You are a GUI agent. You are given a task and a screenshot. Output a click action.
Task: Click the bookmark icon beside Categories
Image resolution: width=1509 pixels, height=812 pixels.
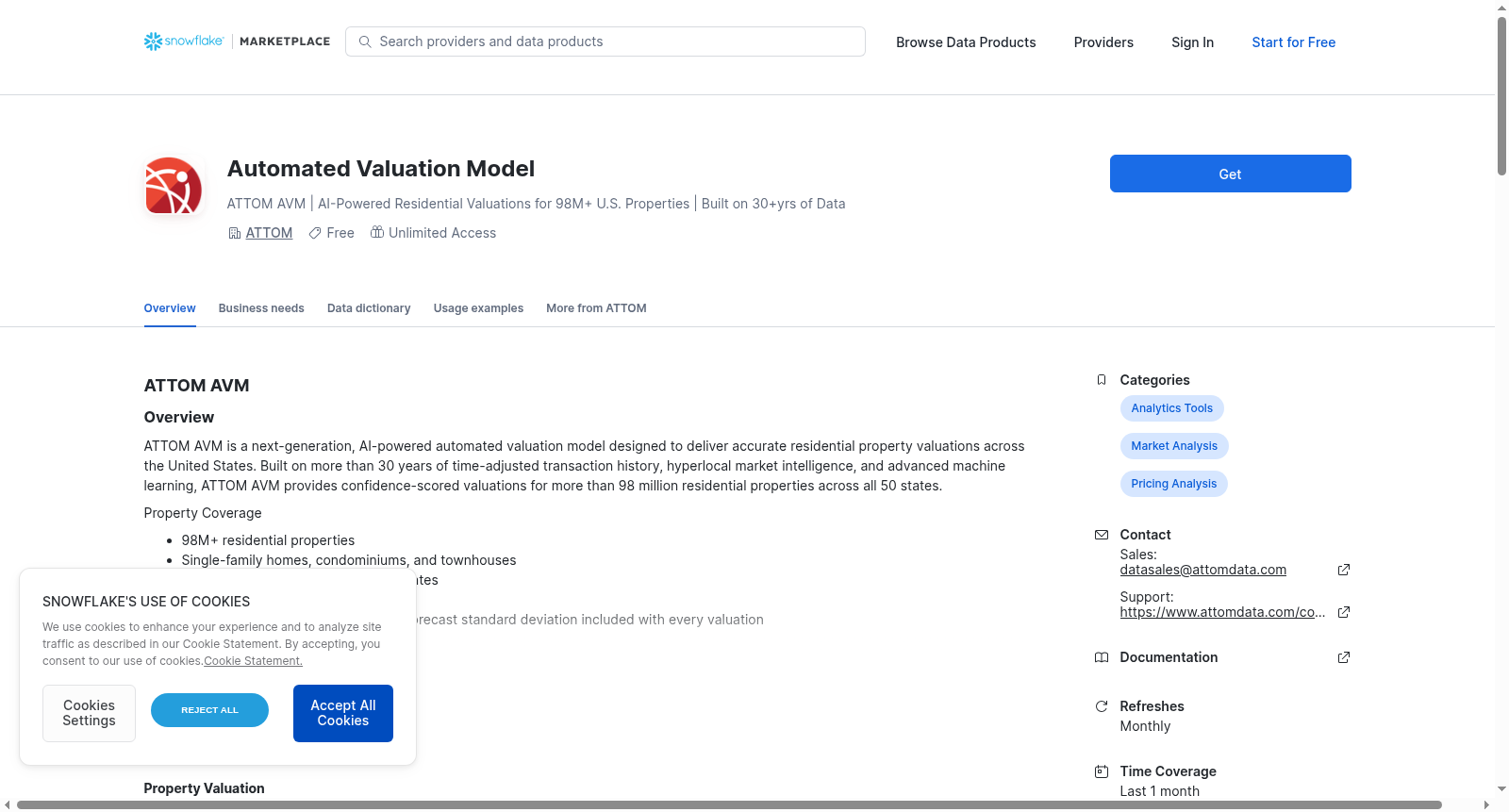1102,380
